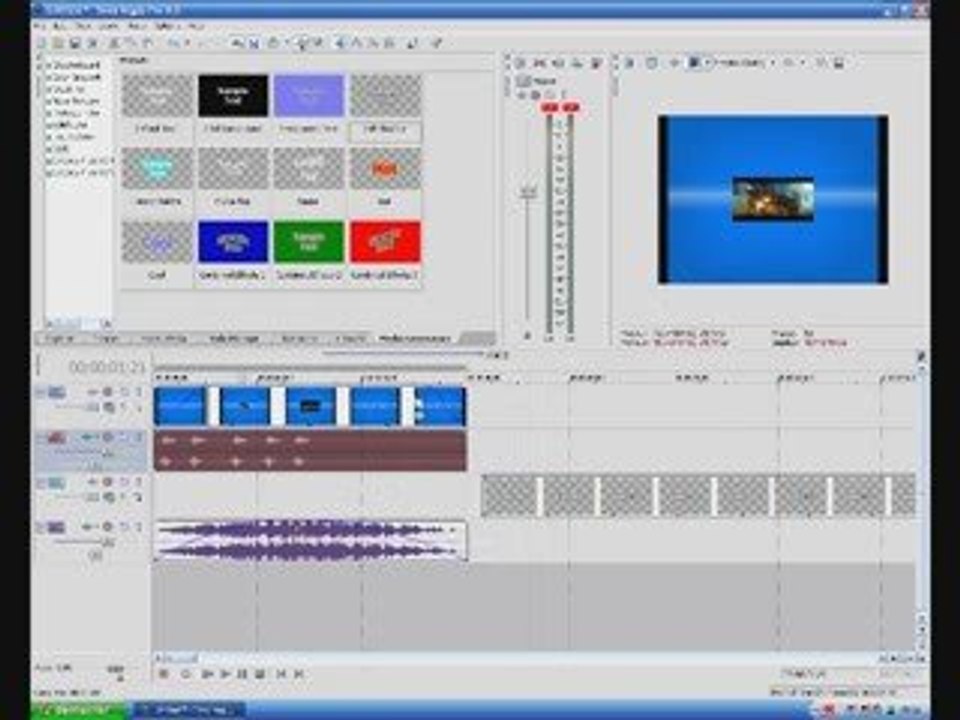Screen dimensions: 960x720
Task: Select the Zoom Edit tool
Action: pyautogui.click(x=389, y=43)
